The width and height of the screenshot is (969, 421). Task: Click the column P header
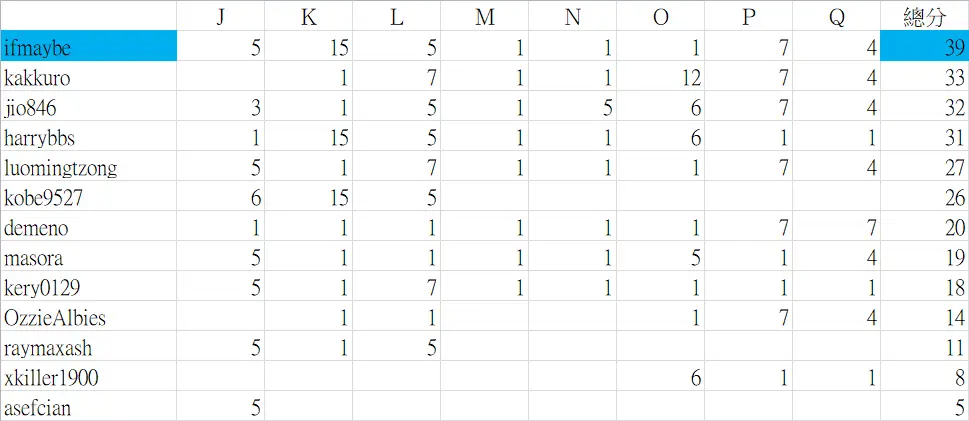[749, 17]
